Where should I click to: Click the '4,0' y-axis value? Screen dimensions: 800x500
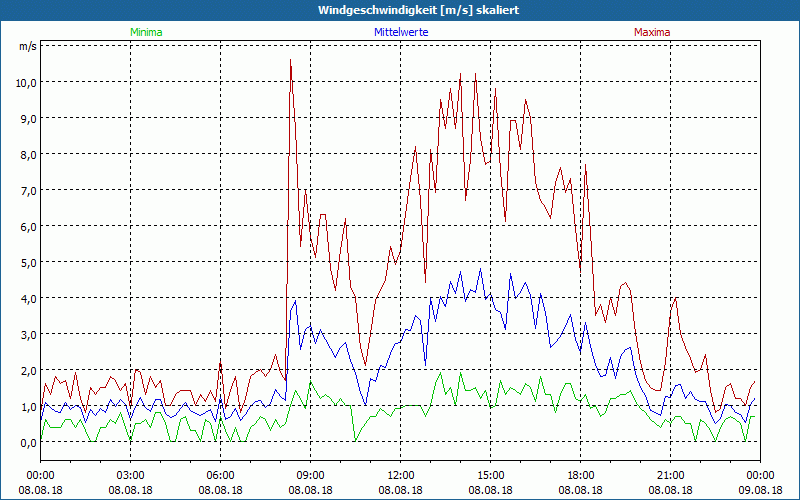click(29, 298)
